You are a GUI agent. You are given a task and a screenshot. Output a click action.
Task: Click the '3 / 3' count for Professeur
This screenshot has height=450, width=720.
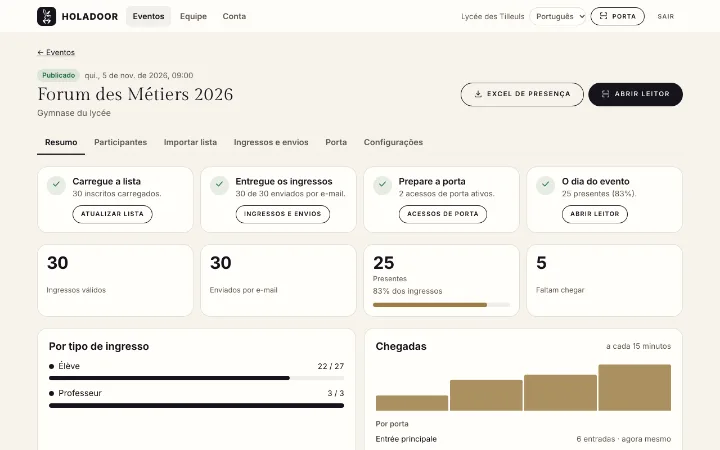pyautogui.click(x=336, y=394)
